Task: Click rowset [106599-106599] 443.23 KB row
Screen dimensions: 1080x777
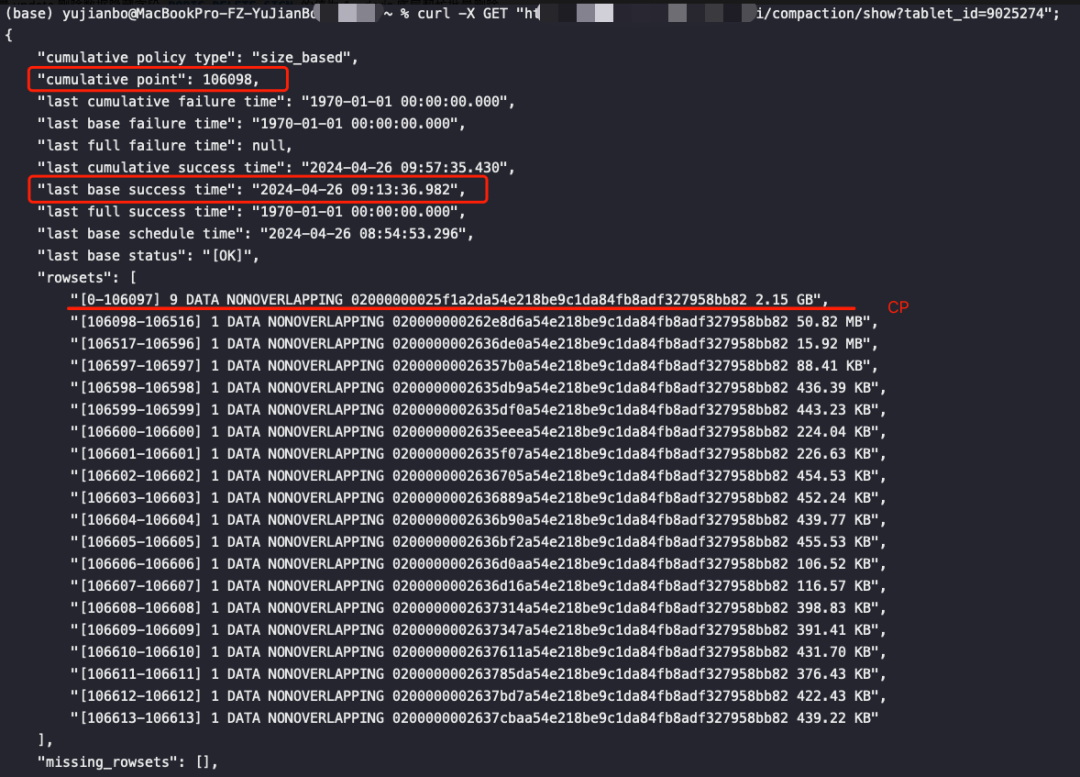Action: [478, 411]
